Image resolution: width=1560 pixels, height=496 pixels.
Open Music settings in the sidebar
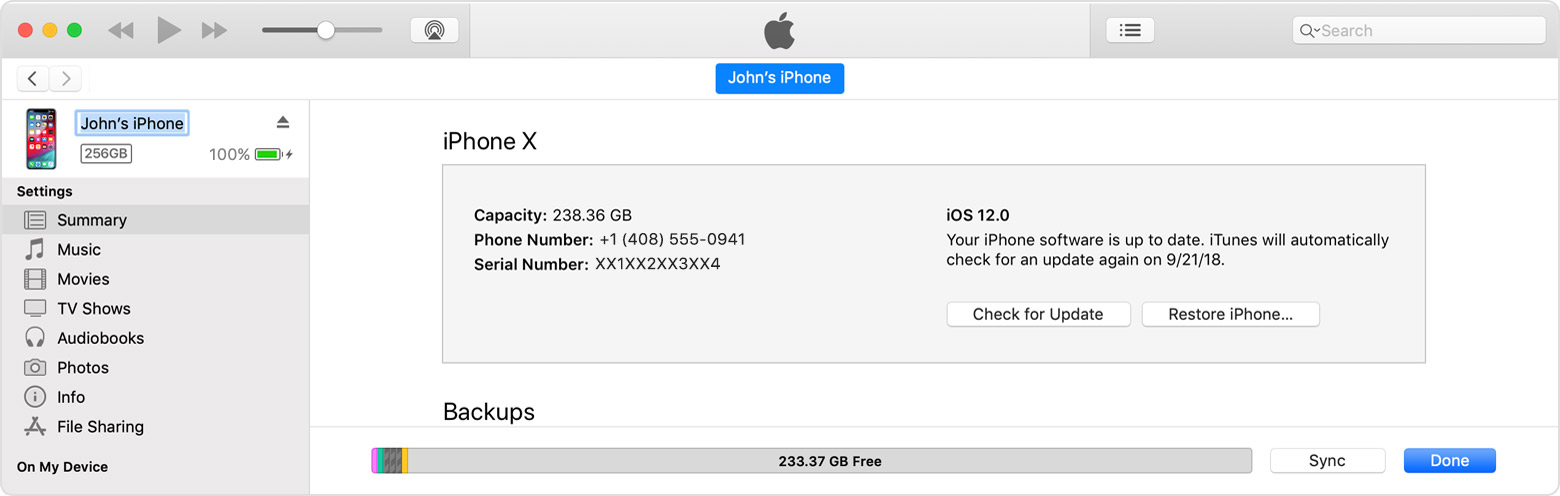(155, 249)
